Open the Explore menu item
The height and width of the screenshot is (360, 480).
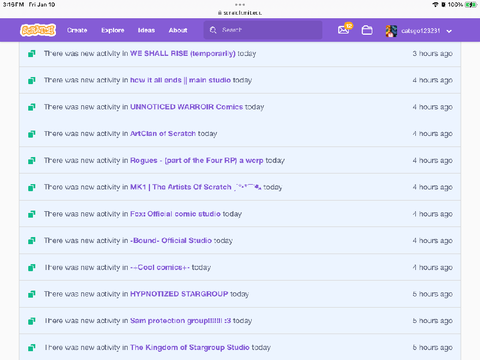click(x=113, y=30)
